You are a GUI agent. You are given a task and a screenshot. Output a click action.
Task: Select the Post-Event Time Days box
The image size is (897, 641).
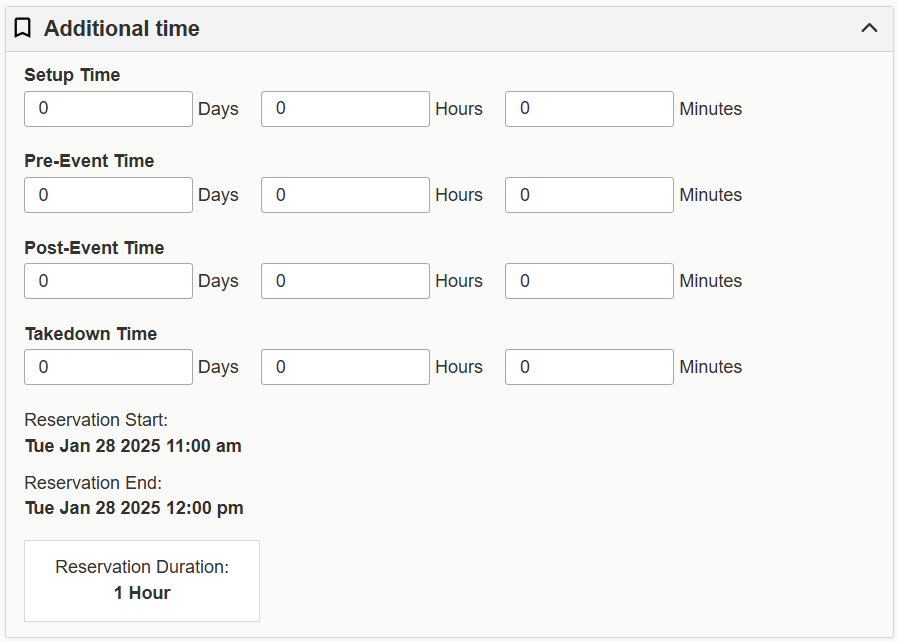click(108, 281)
